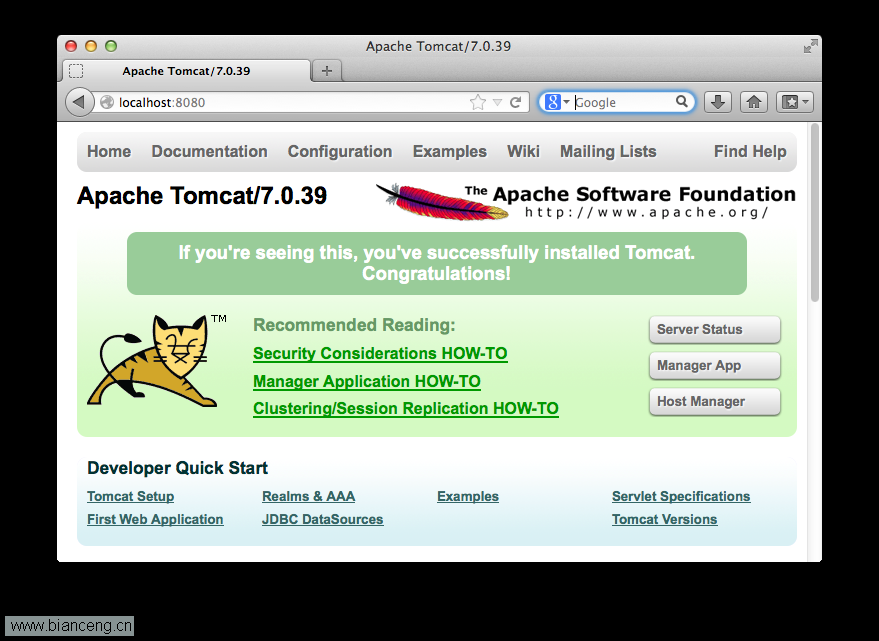
Task: Open the First Web Application link
Action: 155,519
